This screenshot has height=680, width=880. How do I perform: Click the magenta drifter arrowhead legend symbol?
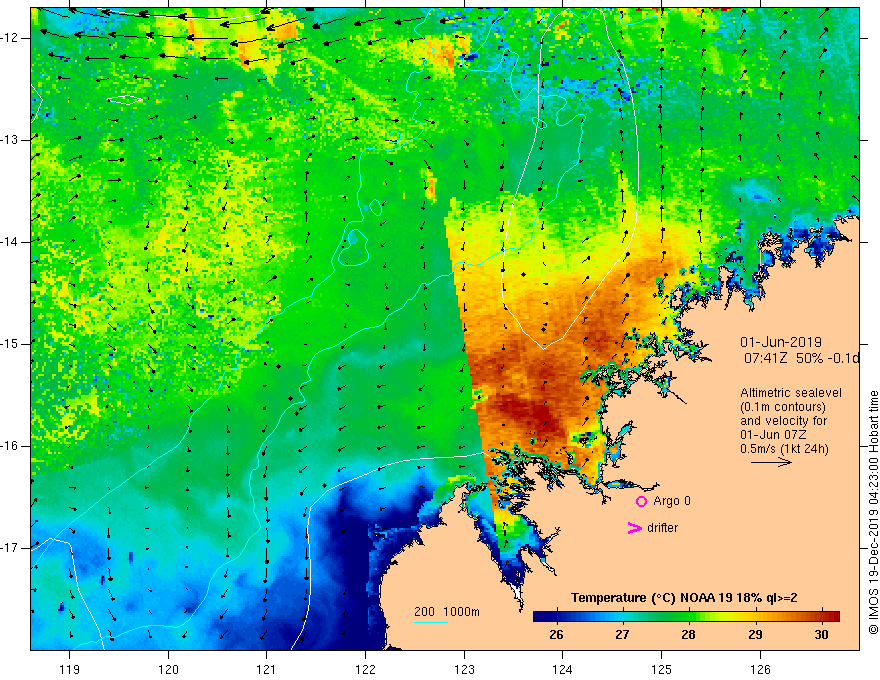point(634,528)
